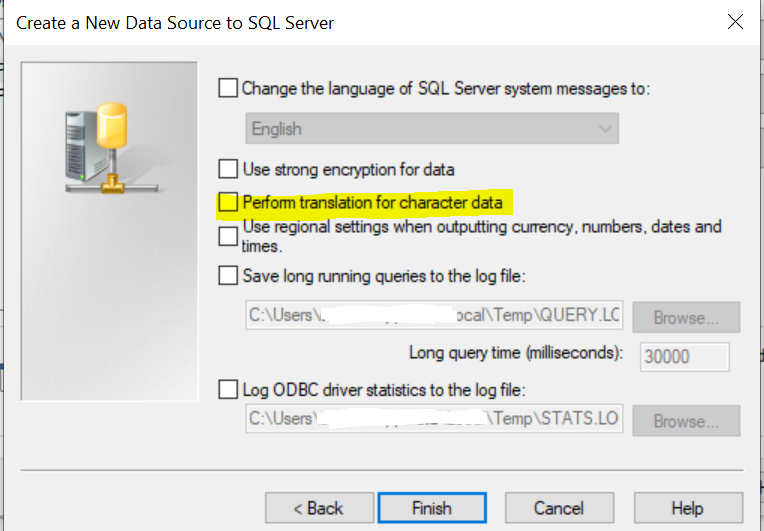Browse for the query log file
The height and width of the screenshot is (531, 764).
(x=686, y=318)
